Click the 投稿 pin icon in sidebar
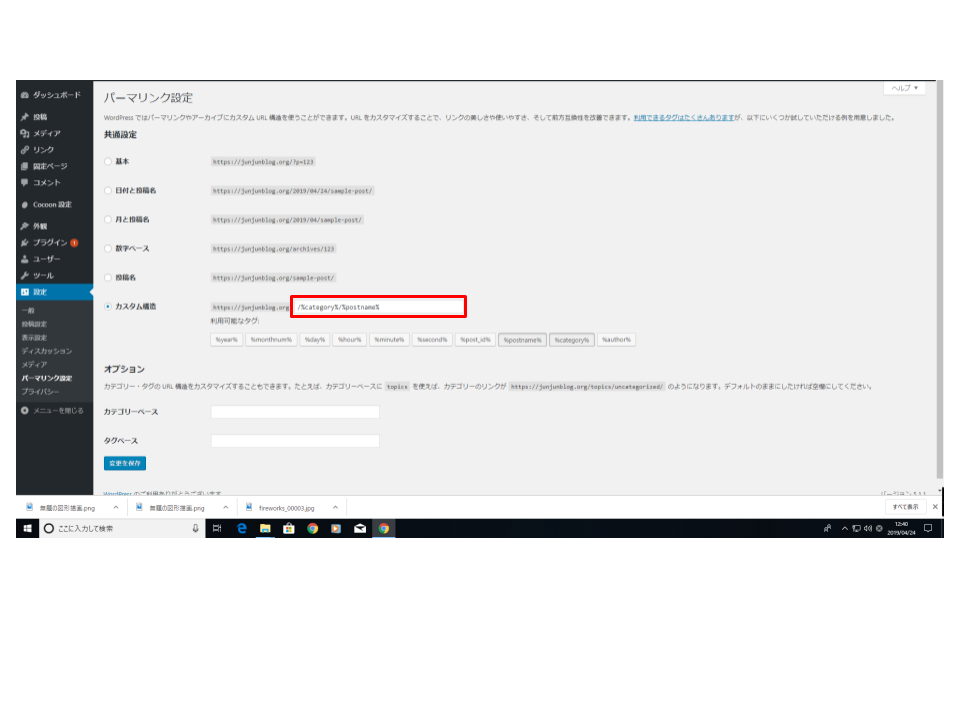The height and width of the screenshot is (720, 960). click(24, 117)
